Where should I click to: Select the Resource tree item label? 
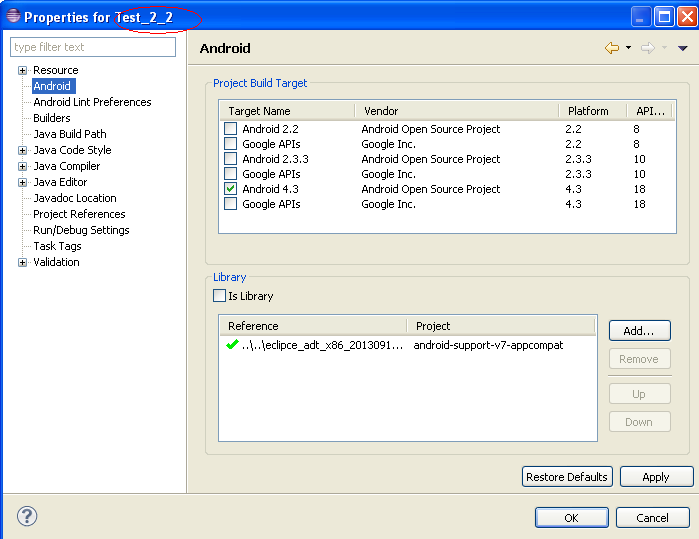(56, 70)
